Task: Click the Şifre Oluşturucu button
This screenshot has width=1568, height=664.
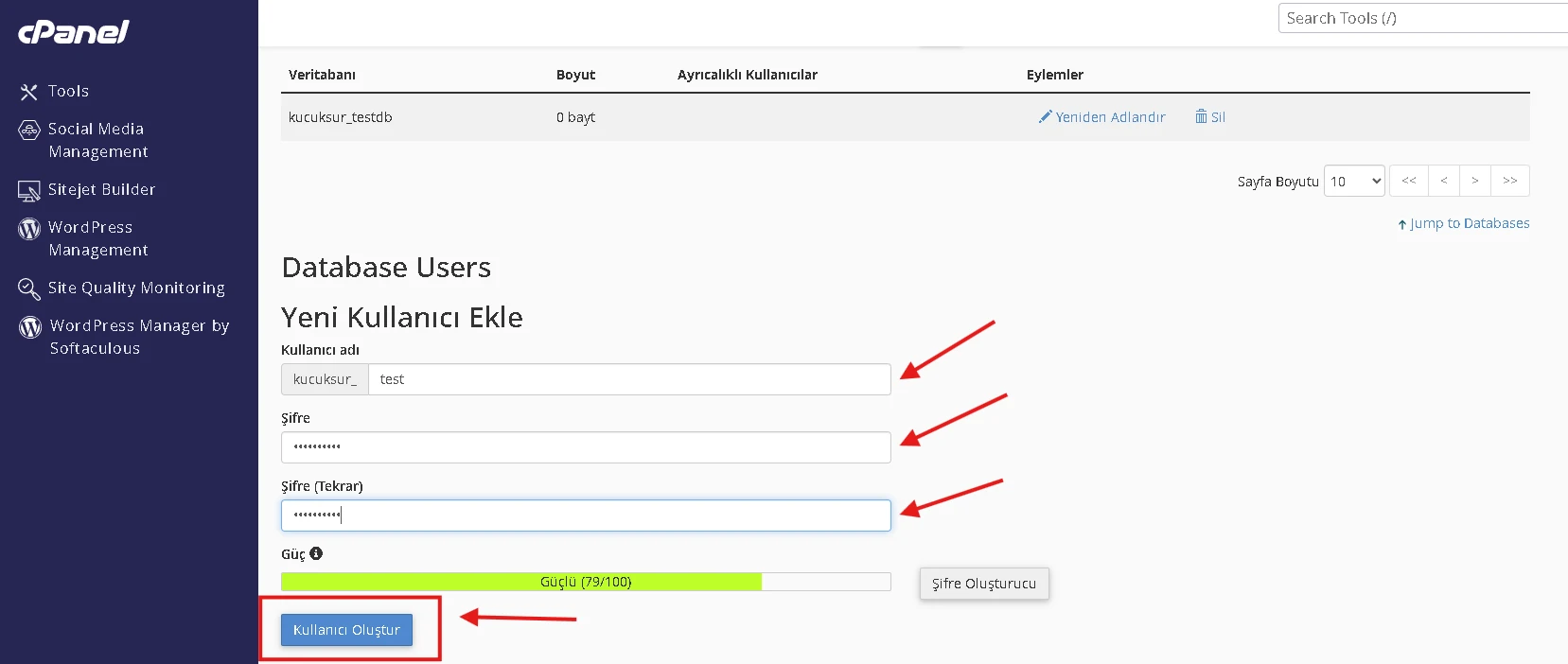Action: pos(984,584)
